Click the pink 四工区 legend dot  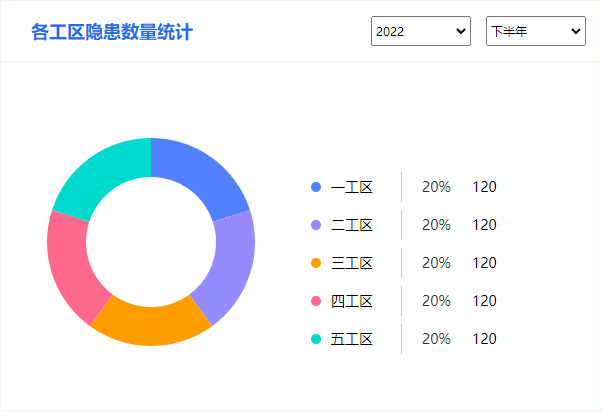tap(316, 301)
